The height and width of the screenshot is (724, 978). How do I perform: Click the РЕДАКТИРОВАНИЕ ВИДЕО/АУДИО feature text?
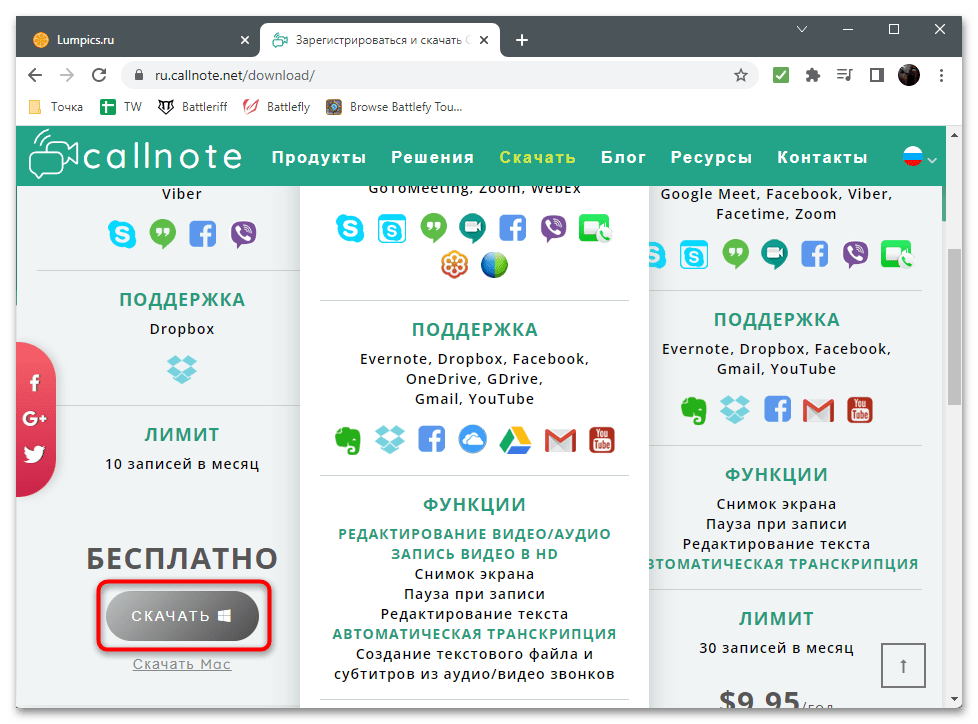click(x=474, y=534)
